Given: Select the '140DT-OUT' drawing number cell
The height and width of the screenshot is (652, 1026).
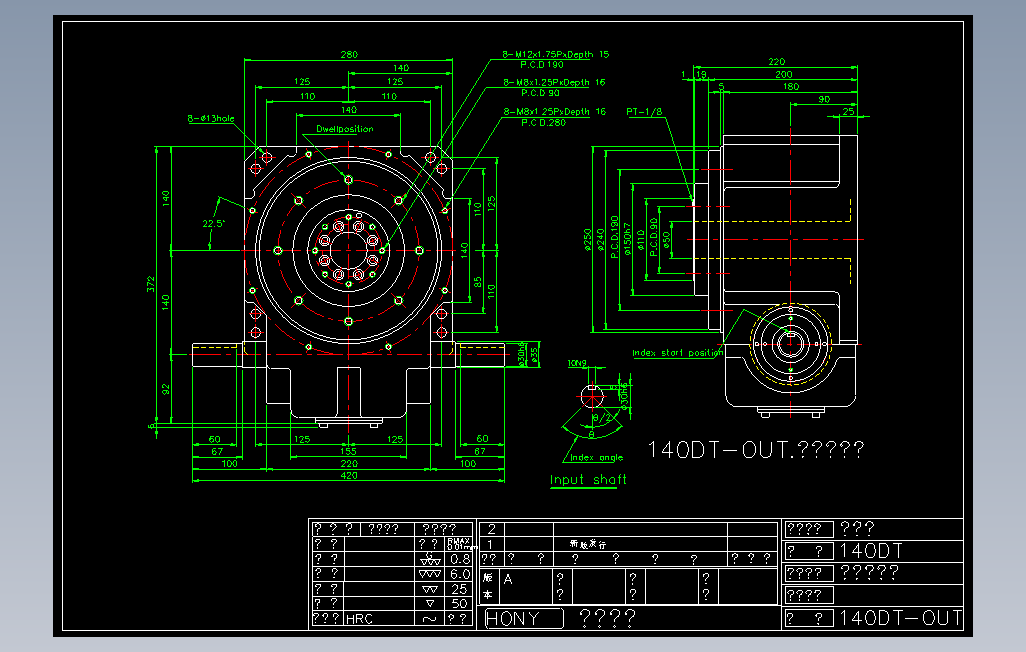Looking at the screenshot, I should (900, 618).
